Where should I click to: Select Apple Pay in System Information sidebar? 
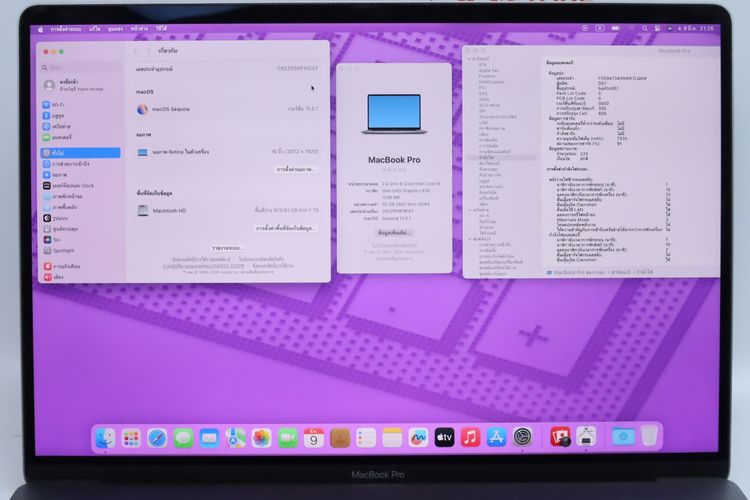coord(488,70)
